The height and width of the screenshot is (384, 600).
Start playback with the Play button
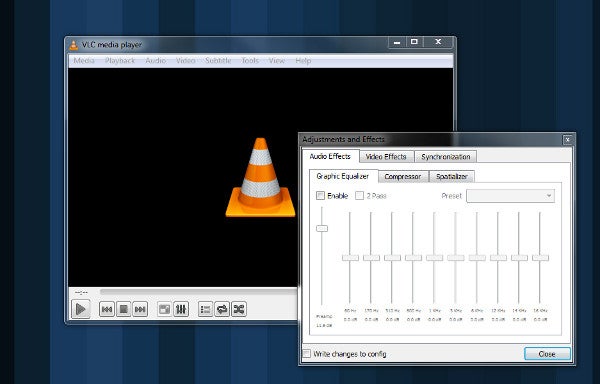pos(81,309)
